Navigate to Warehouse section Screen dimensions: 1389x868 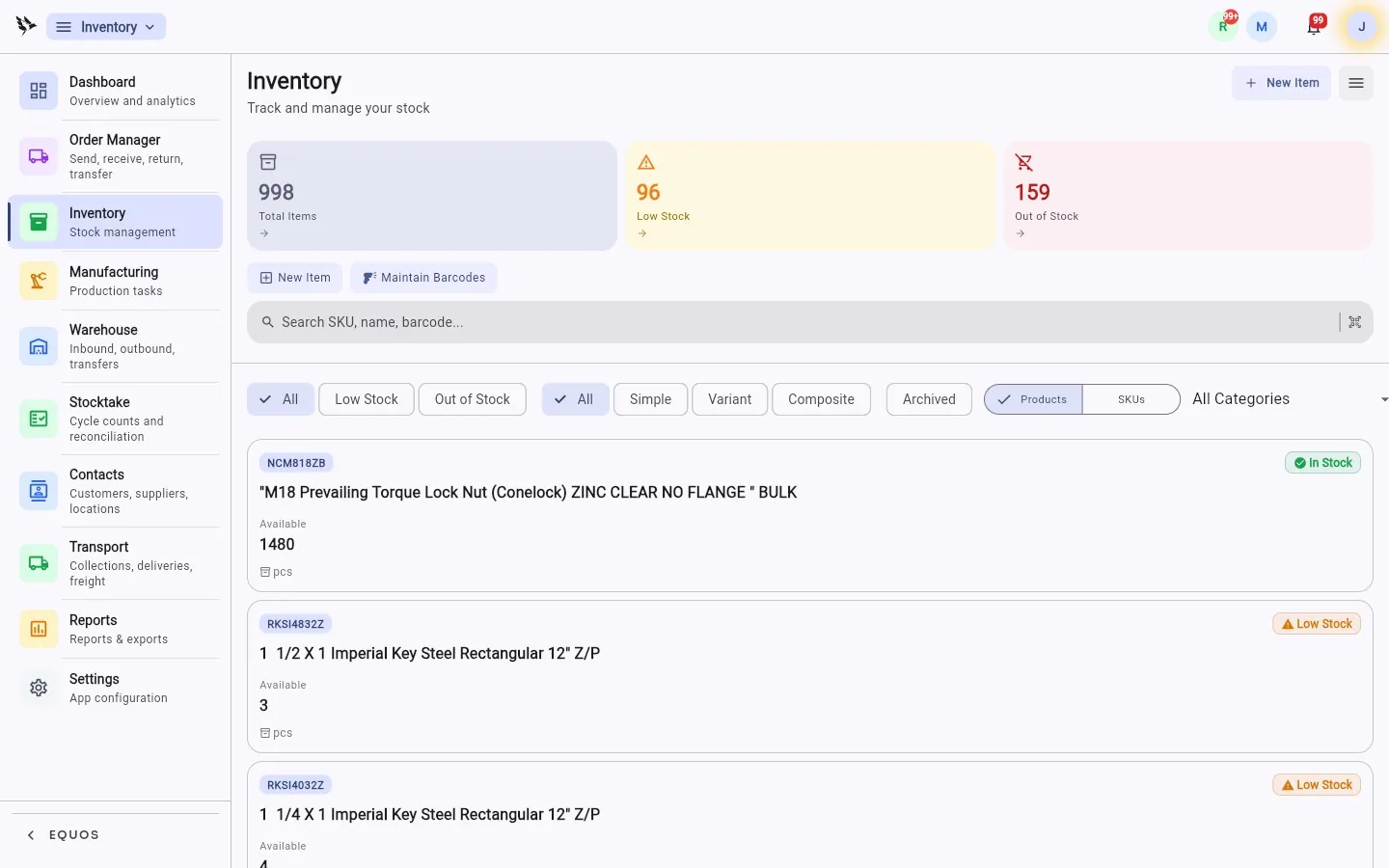[x=116, y=346]
